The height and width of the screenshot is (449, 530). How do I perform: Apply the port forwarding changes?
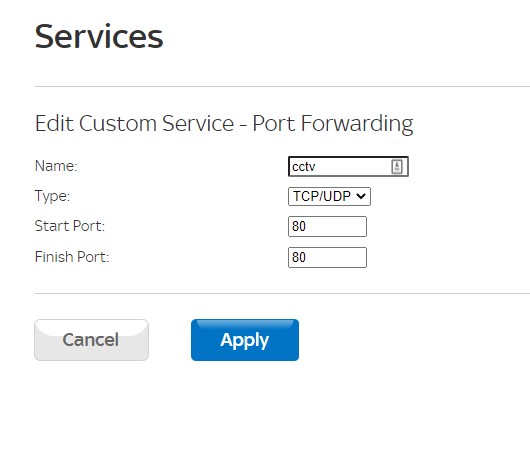click(245, 340)
